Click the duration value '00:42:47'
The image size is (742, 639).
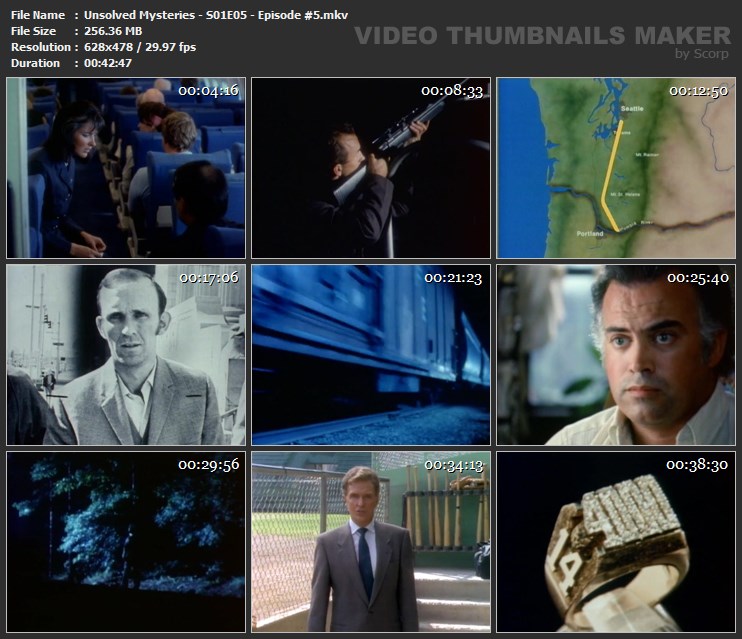point(108,63)
